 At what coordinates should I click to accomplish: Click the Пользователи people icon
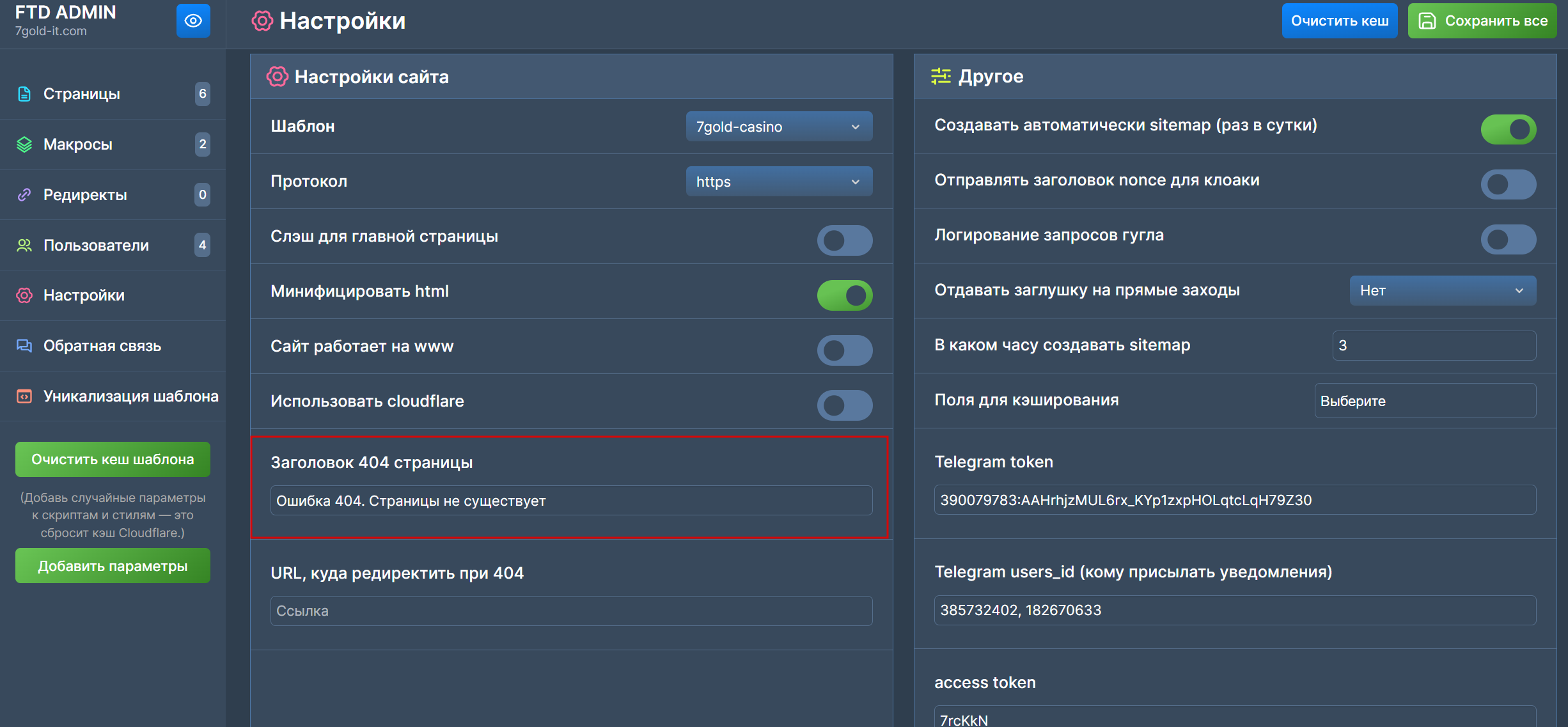(x=24, y=246)
